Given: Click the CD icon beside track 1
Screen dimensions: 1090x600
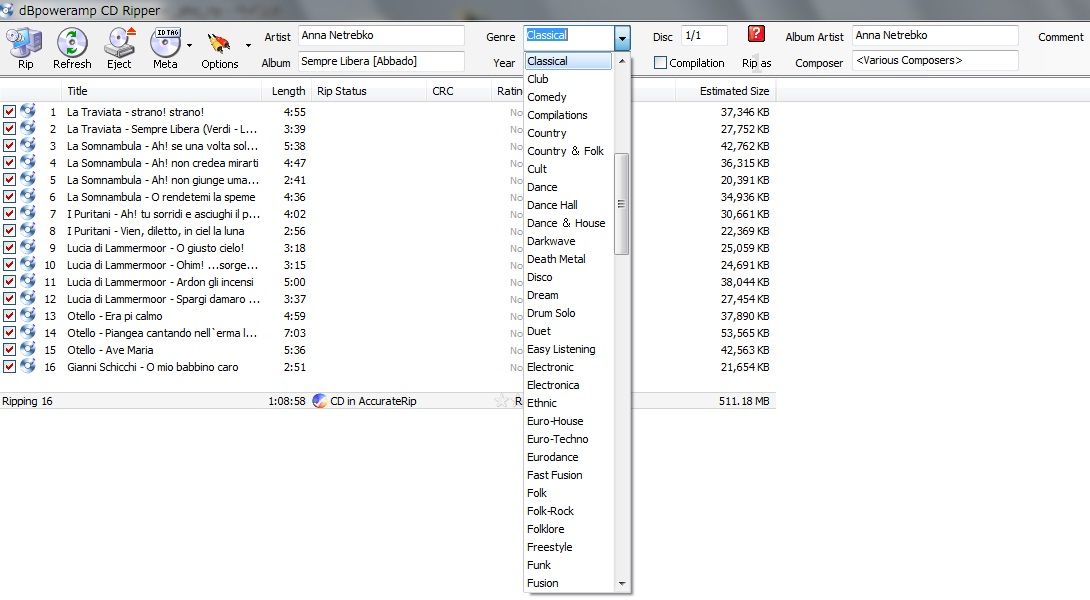Looking at the screenshot, I should [28, 111].
